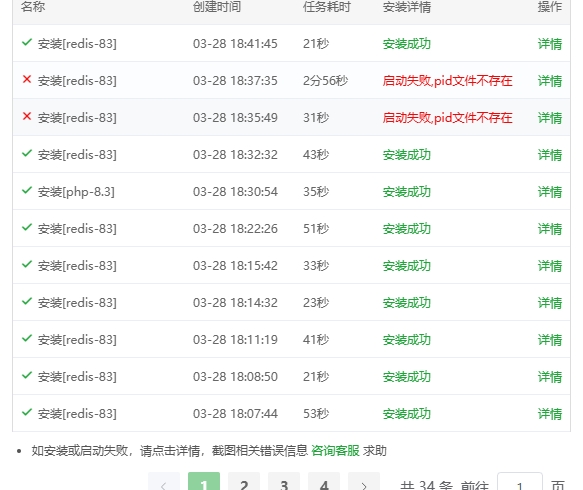Screen dimensions: 583x490
Task: Click the 创建时间 column header
Action: (x=217, y=7)
